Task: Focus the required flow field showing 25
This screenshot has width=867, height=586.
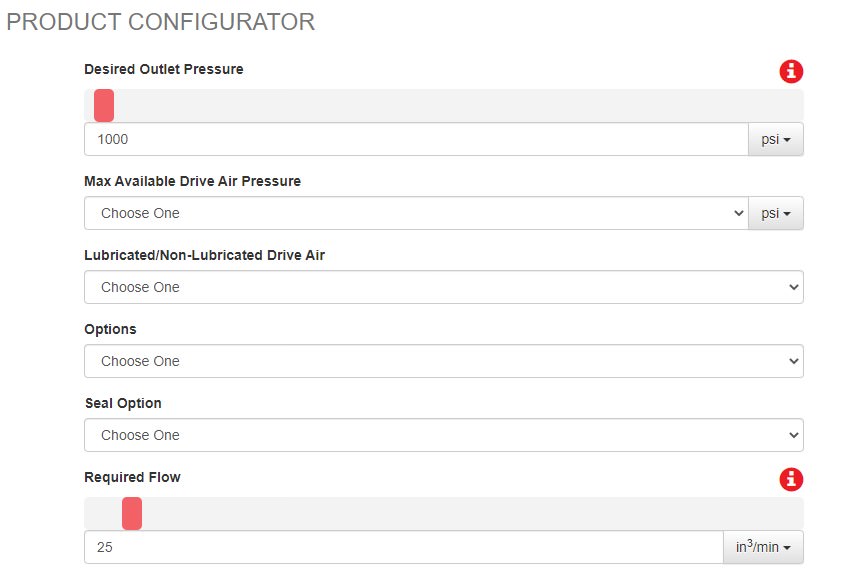Action: tap(403, 548)
